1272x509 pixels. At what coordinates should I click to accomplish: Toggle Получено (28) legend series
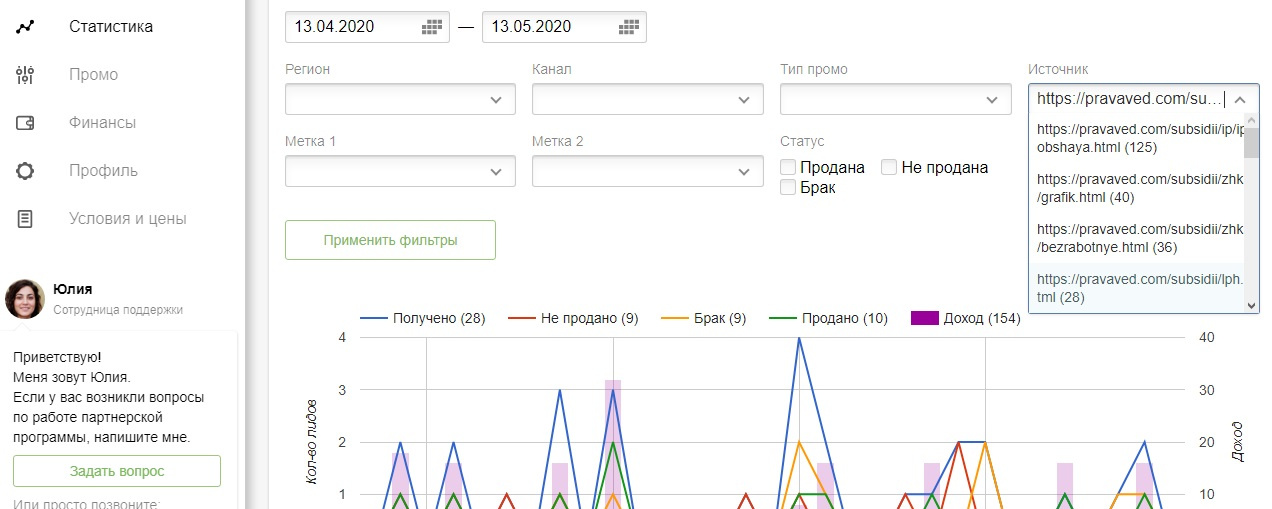[x=422, y=318]
